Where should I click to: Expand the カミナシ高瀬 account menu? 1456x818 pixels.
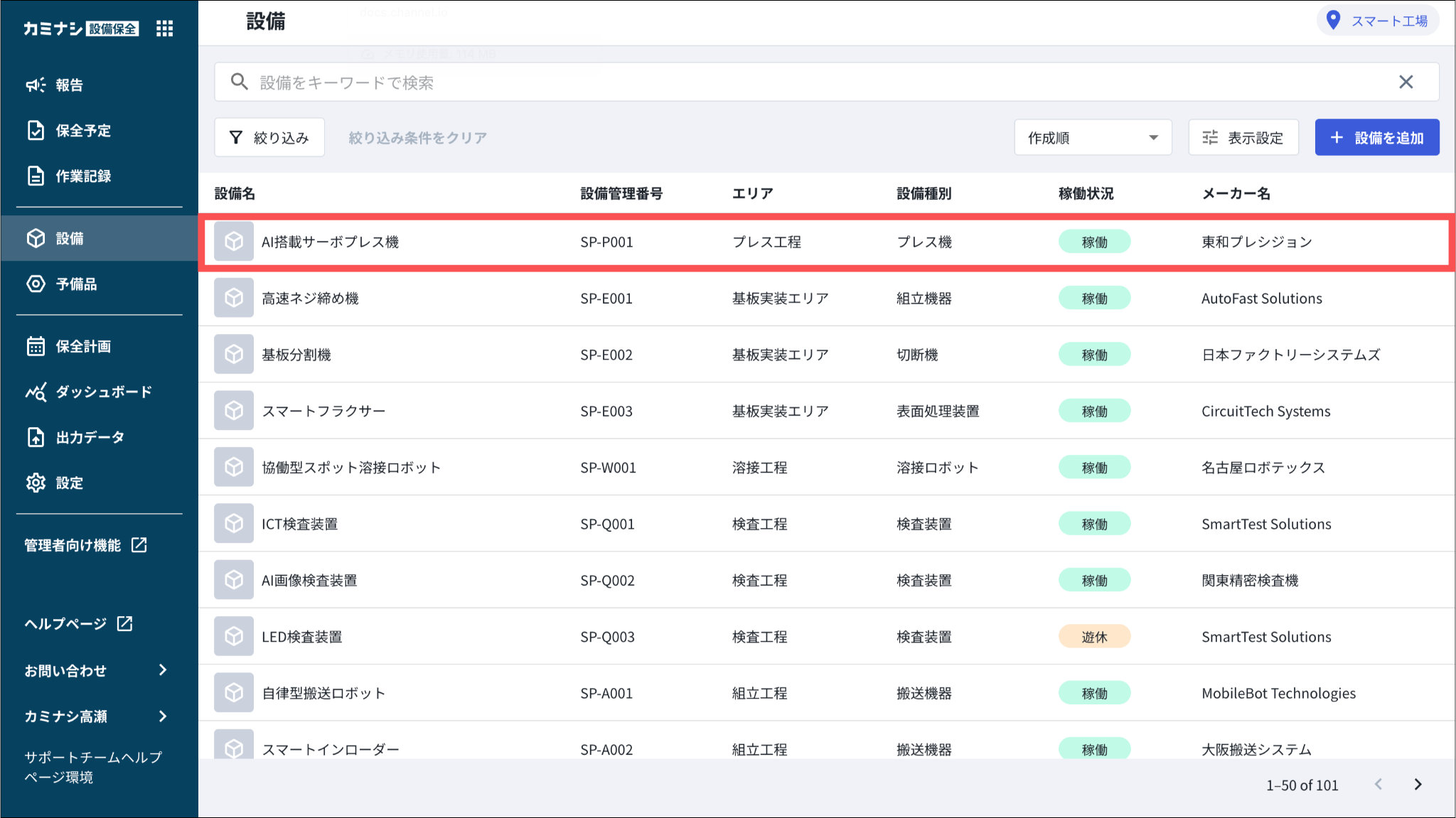pyautogui.click(x=163, y=716)
